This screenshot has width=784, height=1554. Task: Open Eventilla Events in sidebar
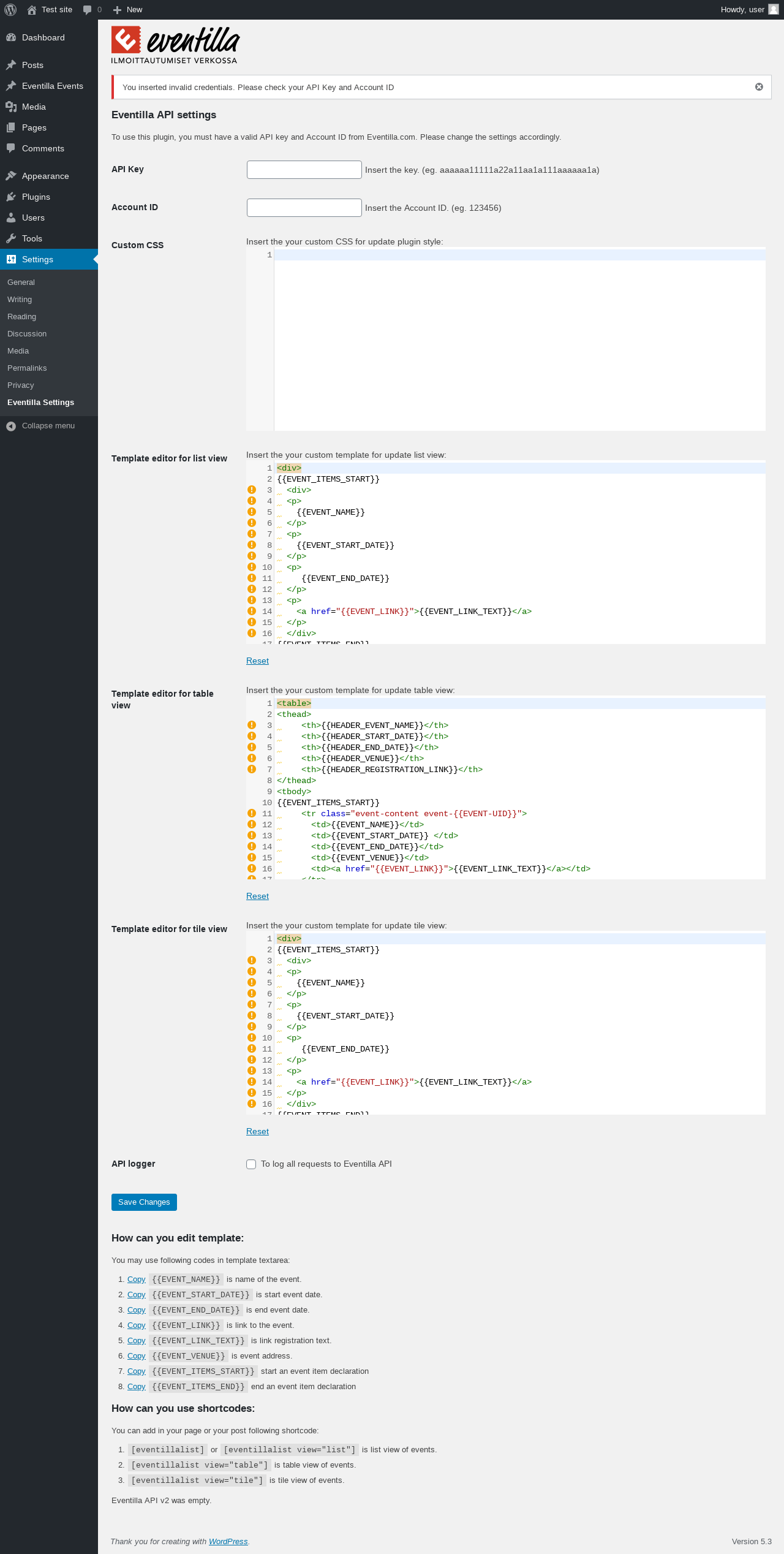pos(52,86)
